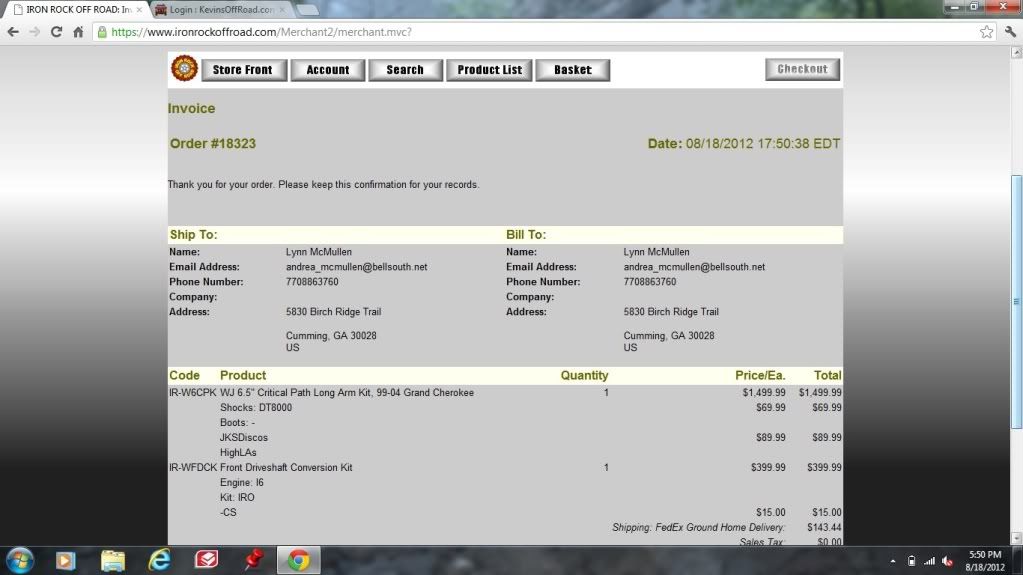Close the IRON ROCK OFF ROAD tab
Image resolution: width=1023 pixels, height=575 pixels.
click(139, 10)
